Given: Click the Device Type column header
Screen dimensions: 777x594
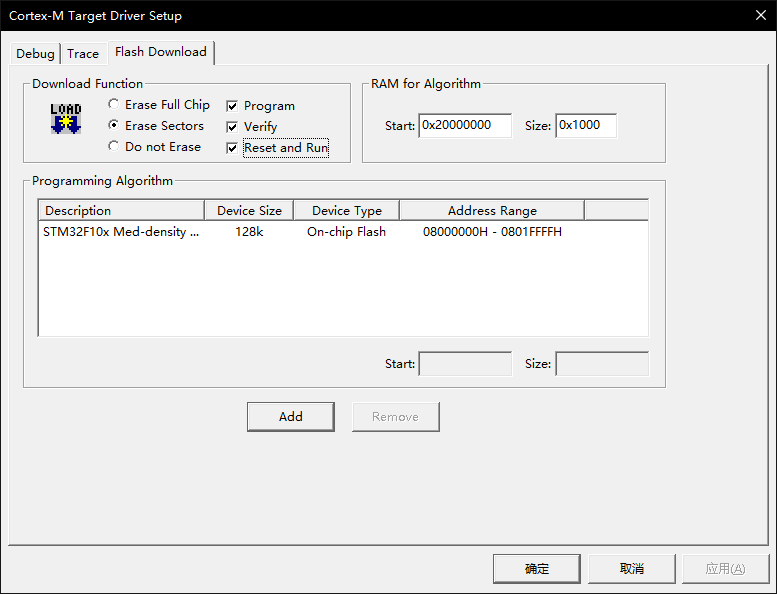Looking at the screenshot, I should click(x=347, y=211).
